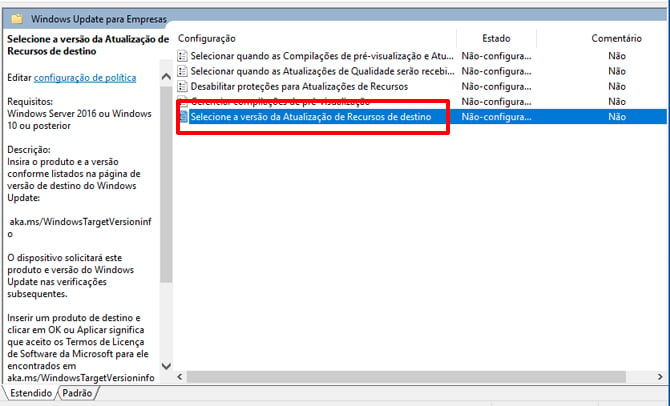This screenshot has width=670, height=406.
Task: Sort by the Comentário column header
Action: pos(616,38)
